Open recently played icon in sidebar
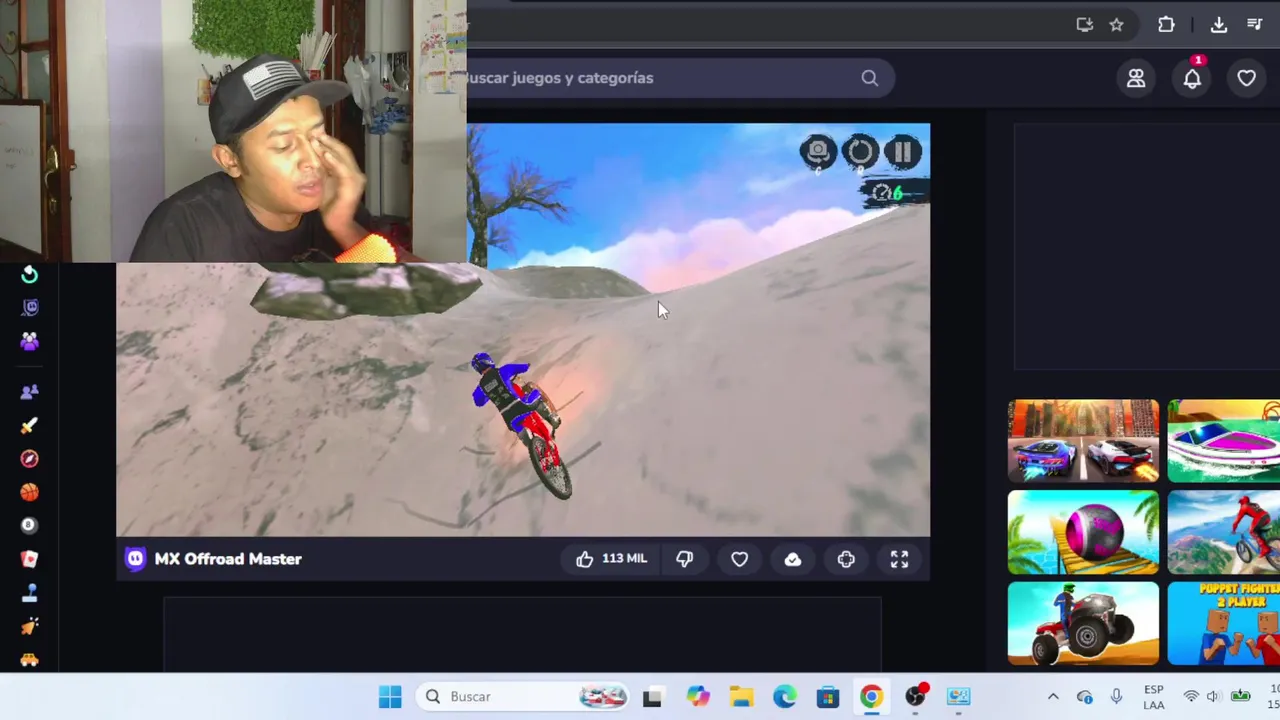Screen dimensions: 1280x720 30,275
